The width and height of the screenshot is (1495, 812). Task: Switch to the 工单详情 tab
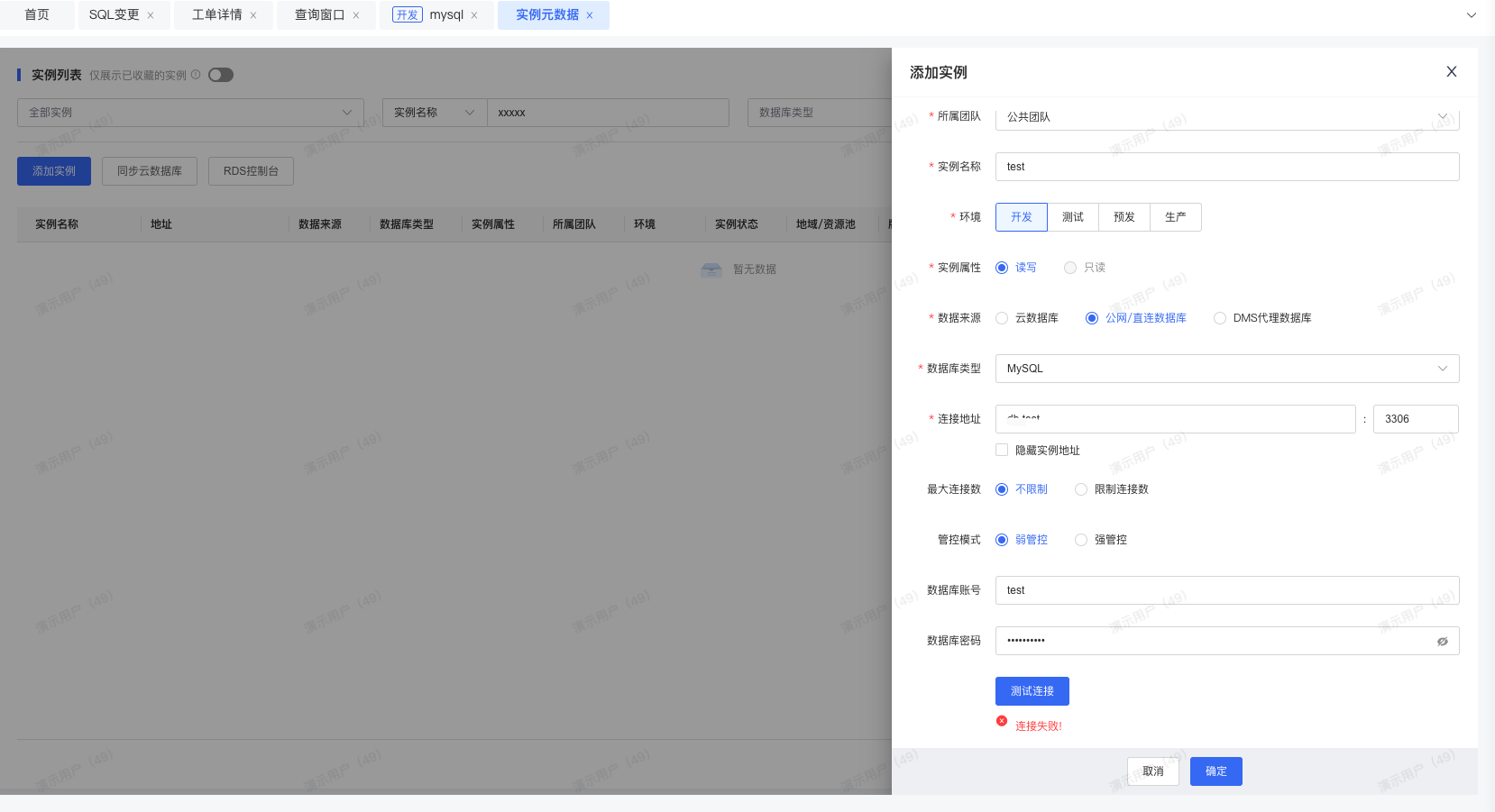216,15
